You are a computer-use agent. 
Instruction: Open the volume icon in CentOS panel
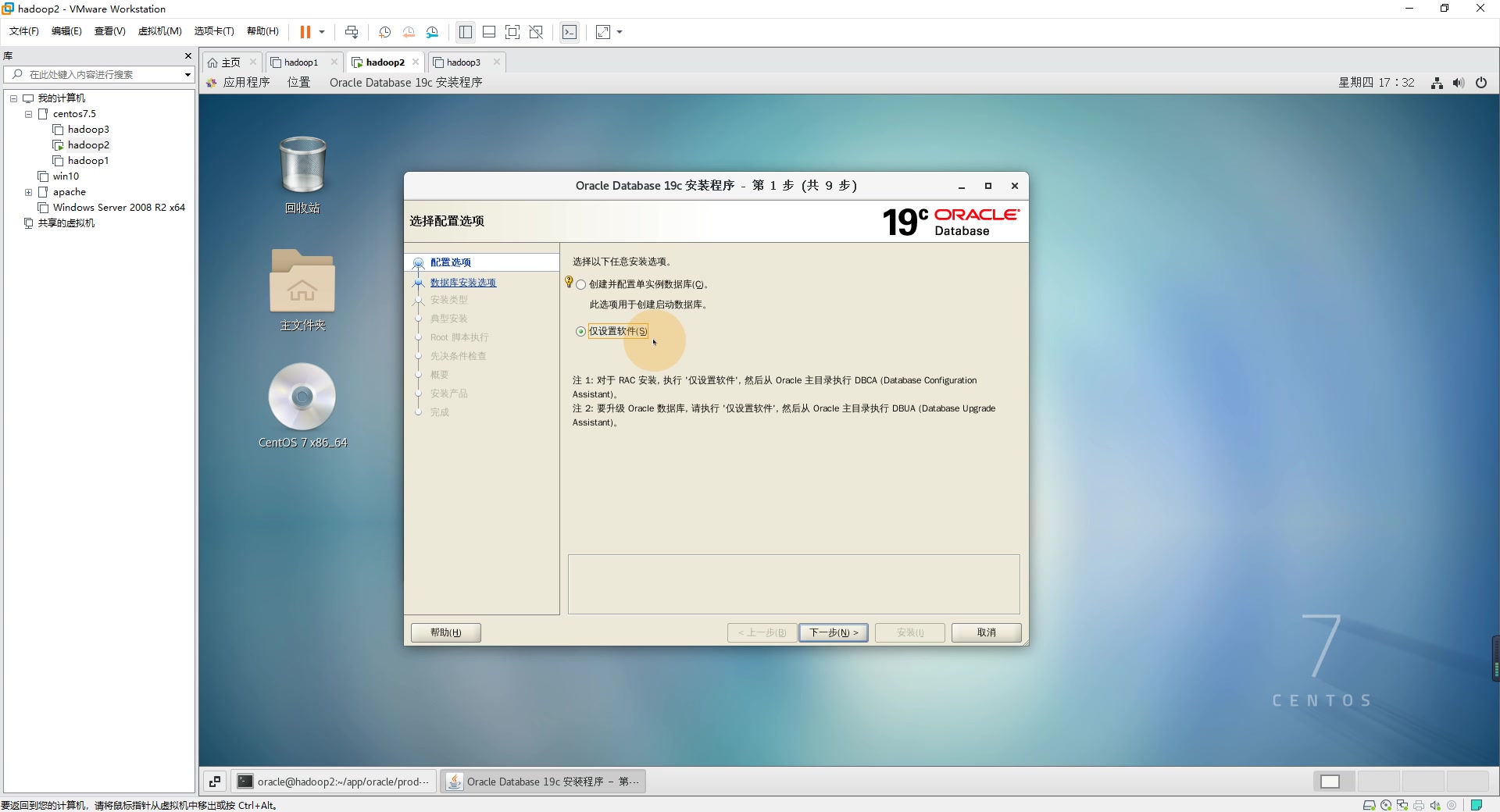point(1459,83)
